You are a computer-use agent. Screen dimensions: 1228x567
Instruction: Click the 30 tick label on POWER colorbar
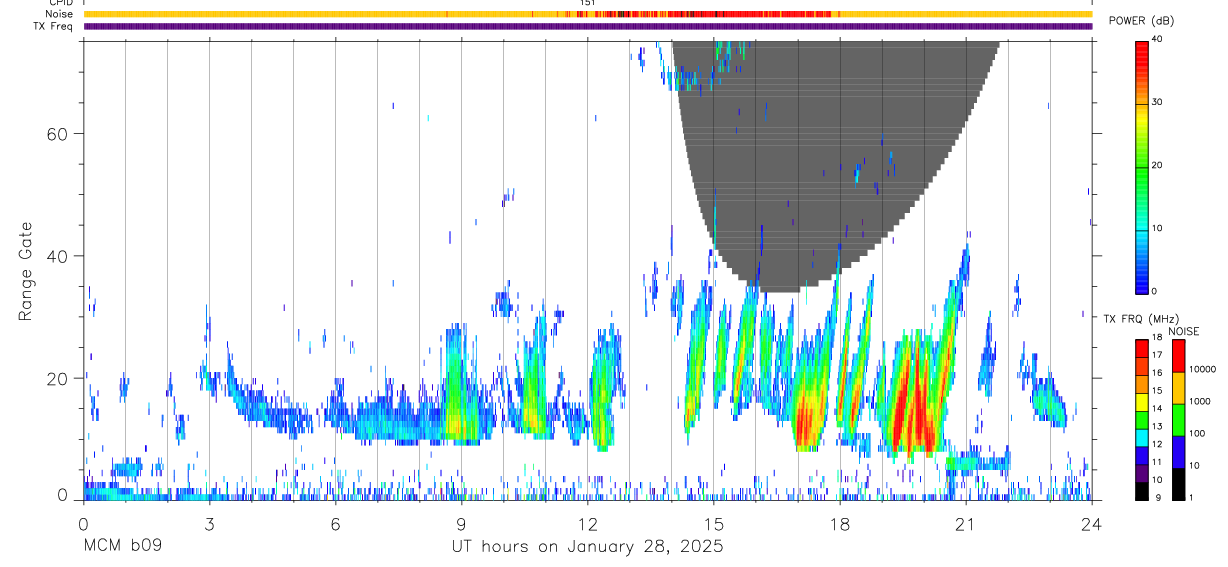pyautogui.click(x=1157, y=102)
